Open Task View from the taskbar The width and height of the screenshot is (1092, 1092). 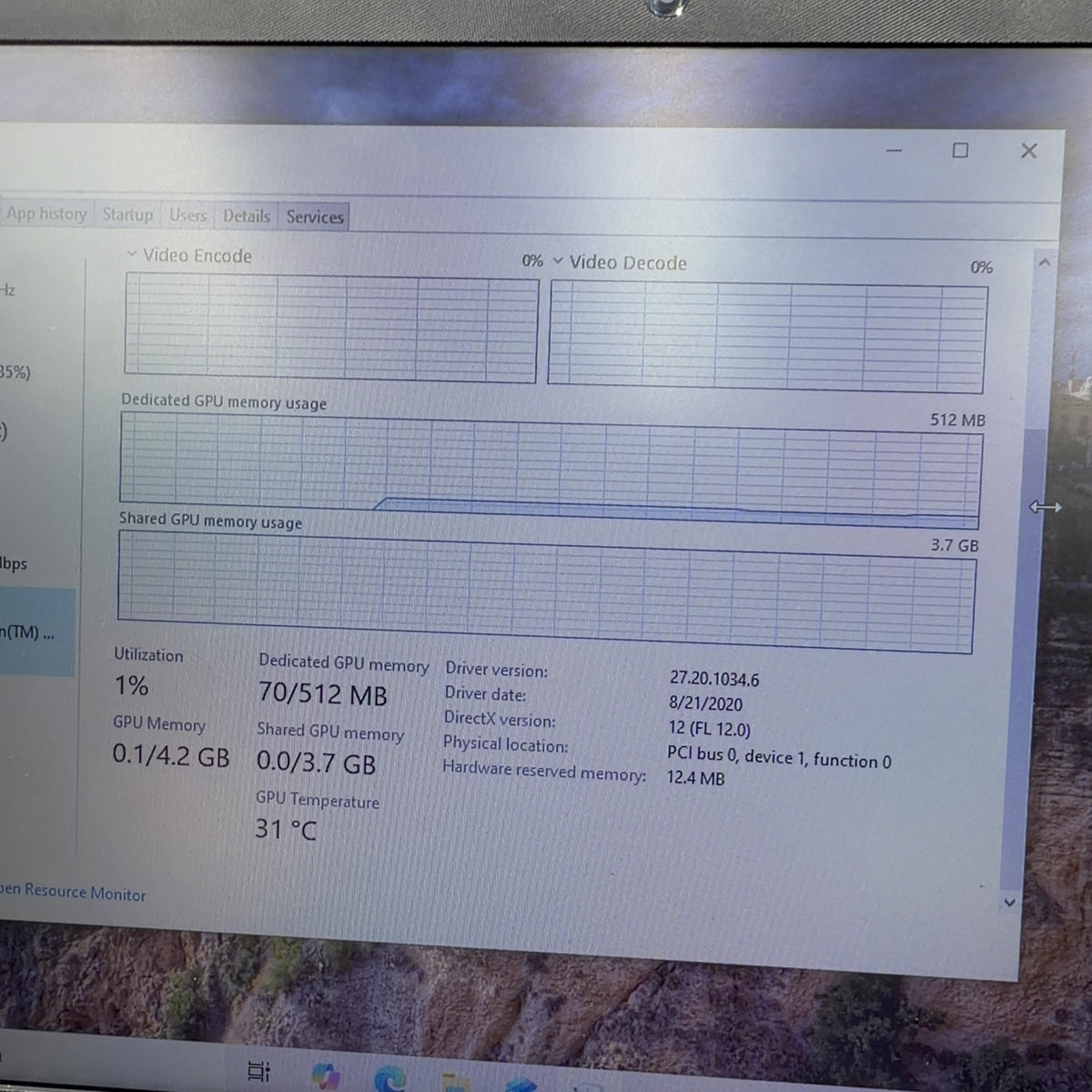pos(259,1071)
